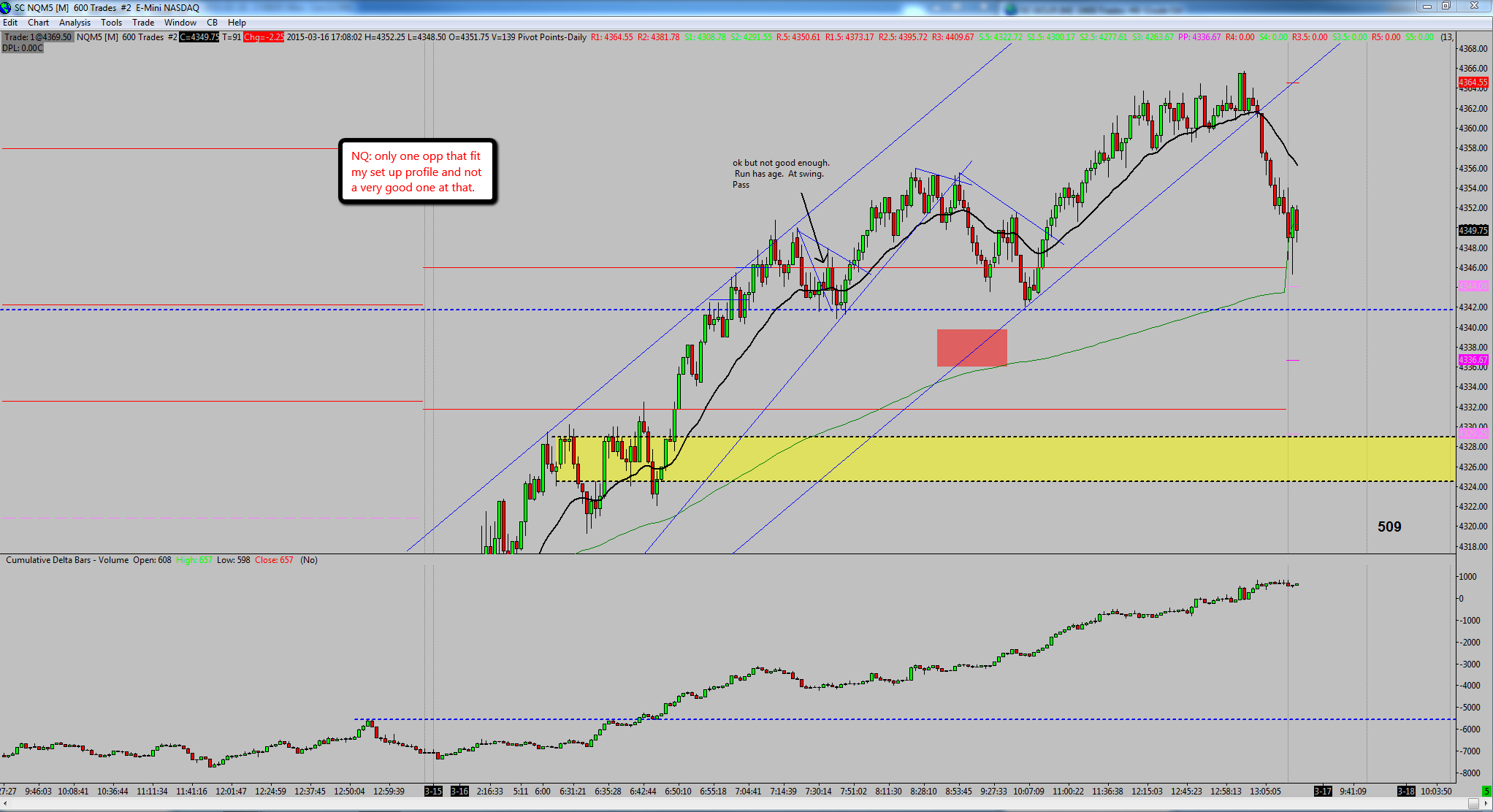Open the CB menu
The image size is (1493, 812).
(x=212, y=23)
